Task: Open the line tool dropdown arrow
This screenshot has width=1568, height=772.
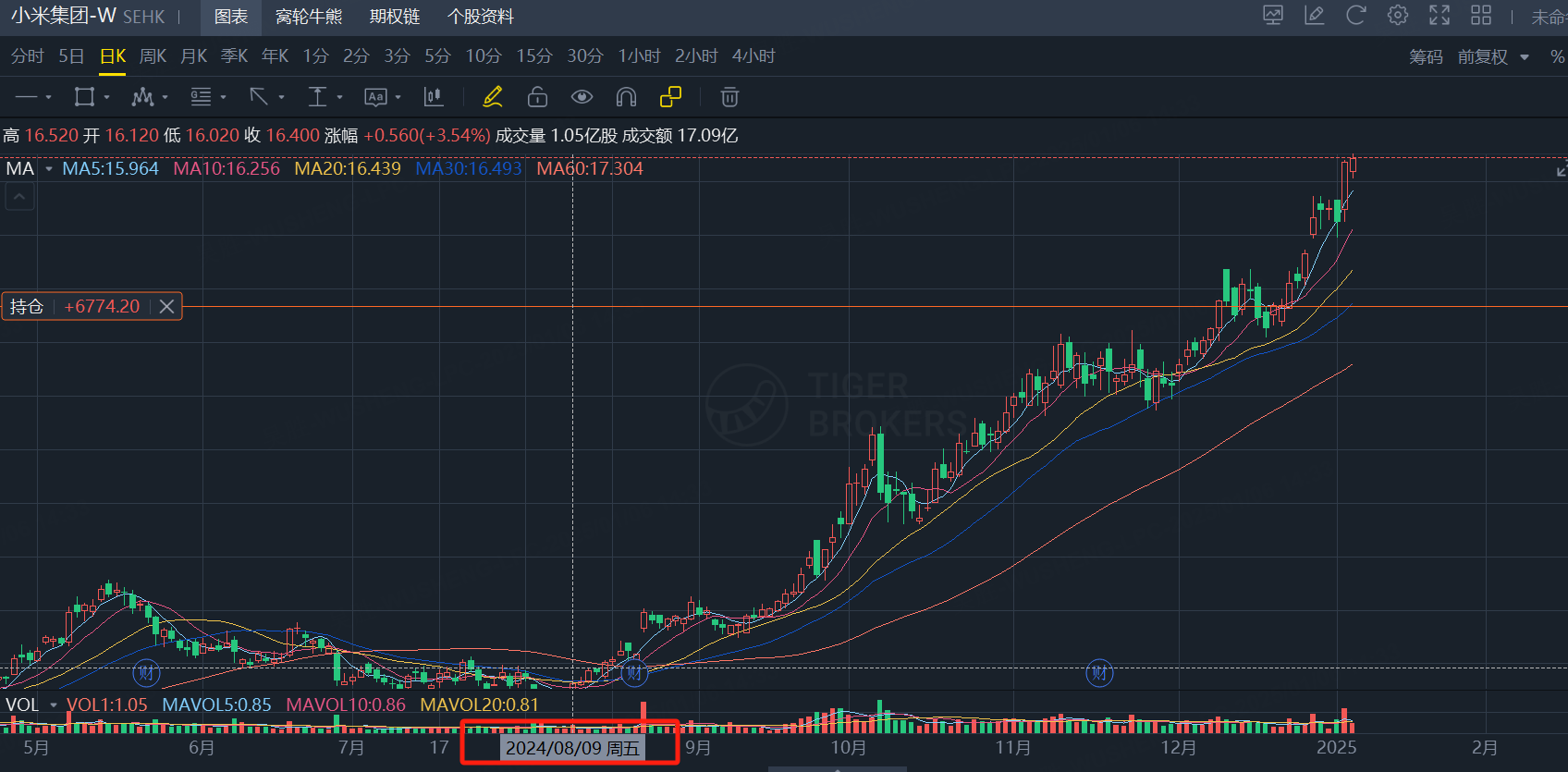Action: pos(48,97)
